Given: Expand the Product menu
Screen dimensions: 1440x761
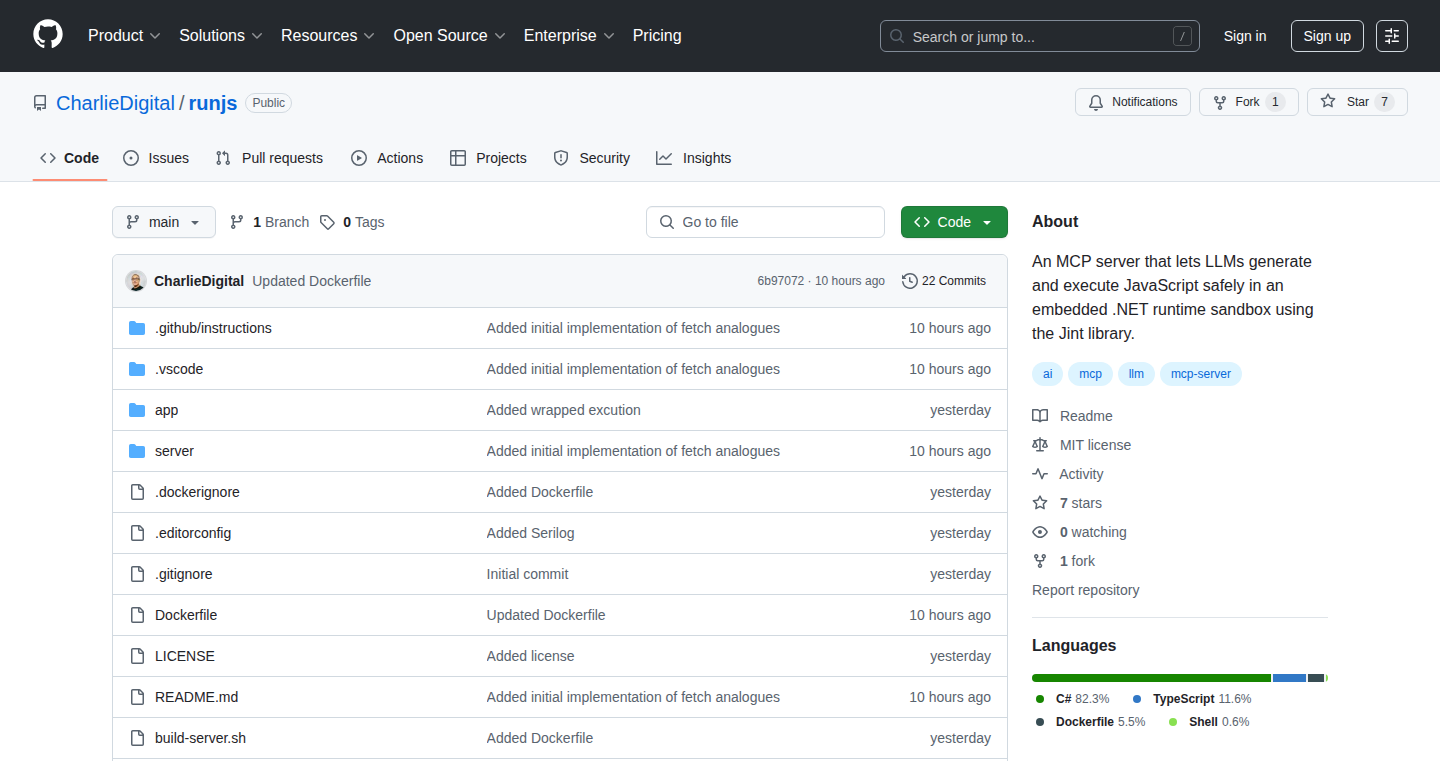Looking at the screenshot, I should click(x=124, y=36).
